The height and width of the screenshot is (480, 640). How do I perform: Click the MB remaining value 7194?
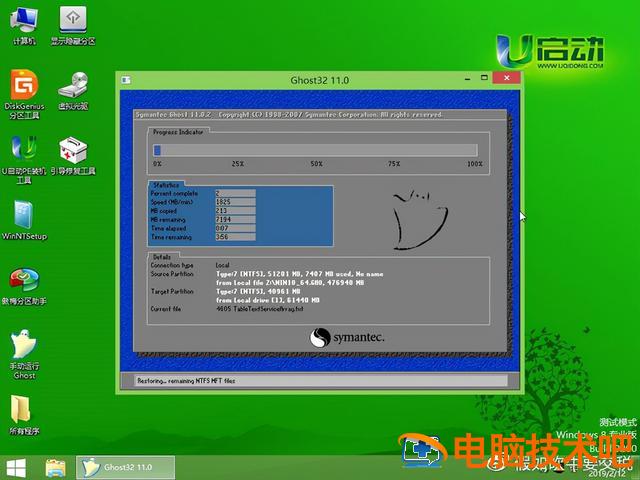click(236, 219)
